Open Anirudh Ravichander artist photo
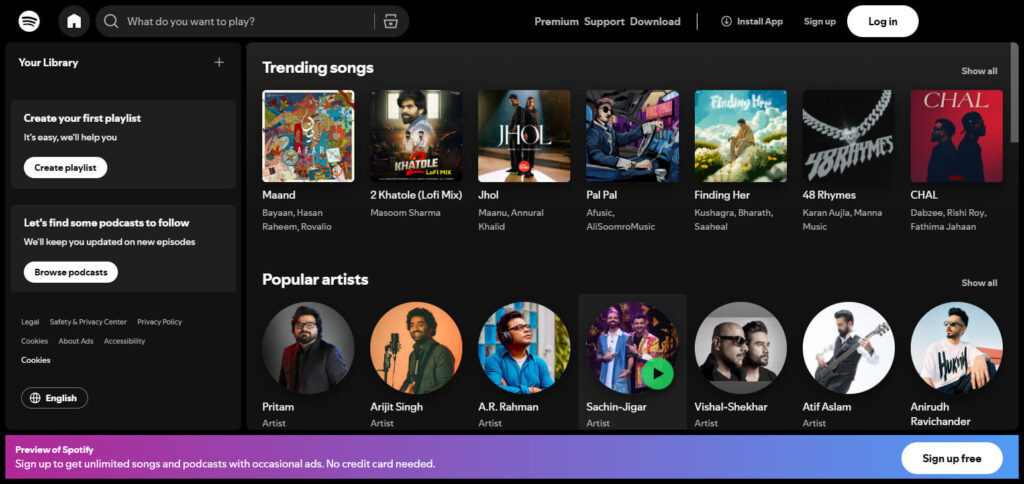The height and width of the screenshot is (484, 1024). click(956, 347)
